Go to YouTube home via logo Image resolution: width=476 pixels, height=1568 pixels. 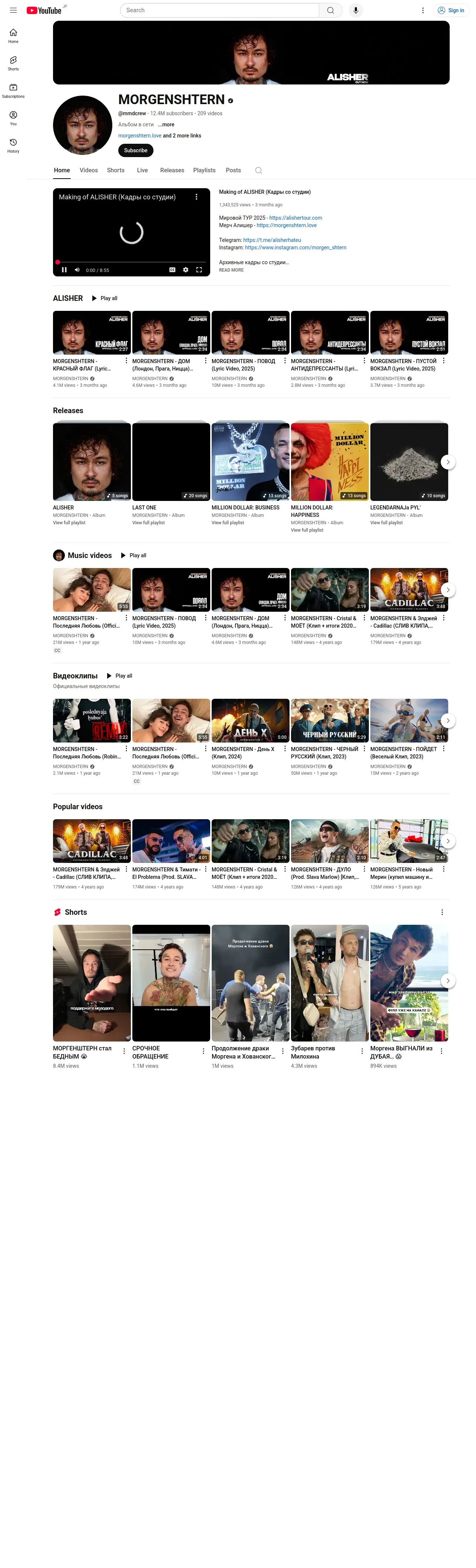coord(44,10)
